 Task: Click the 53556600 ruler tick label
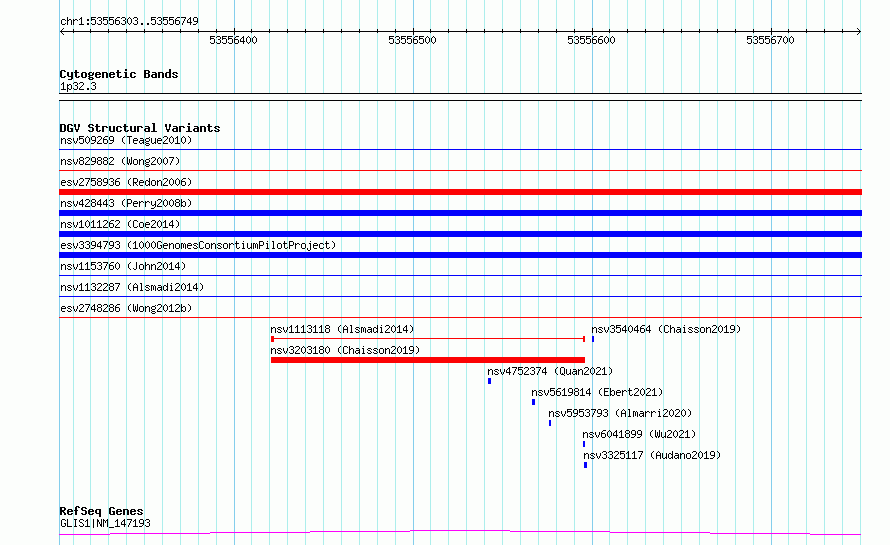tap(591, 40)
